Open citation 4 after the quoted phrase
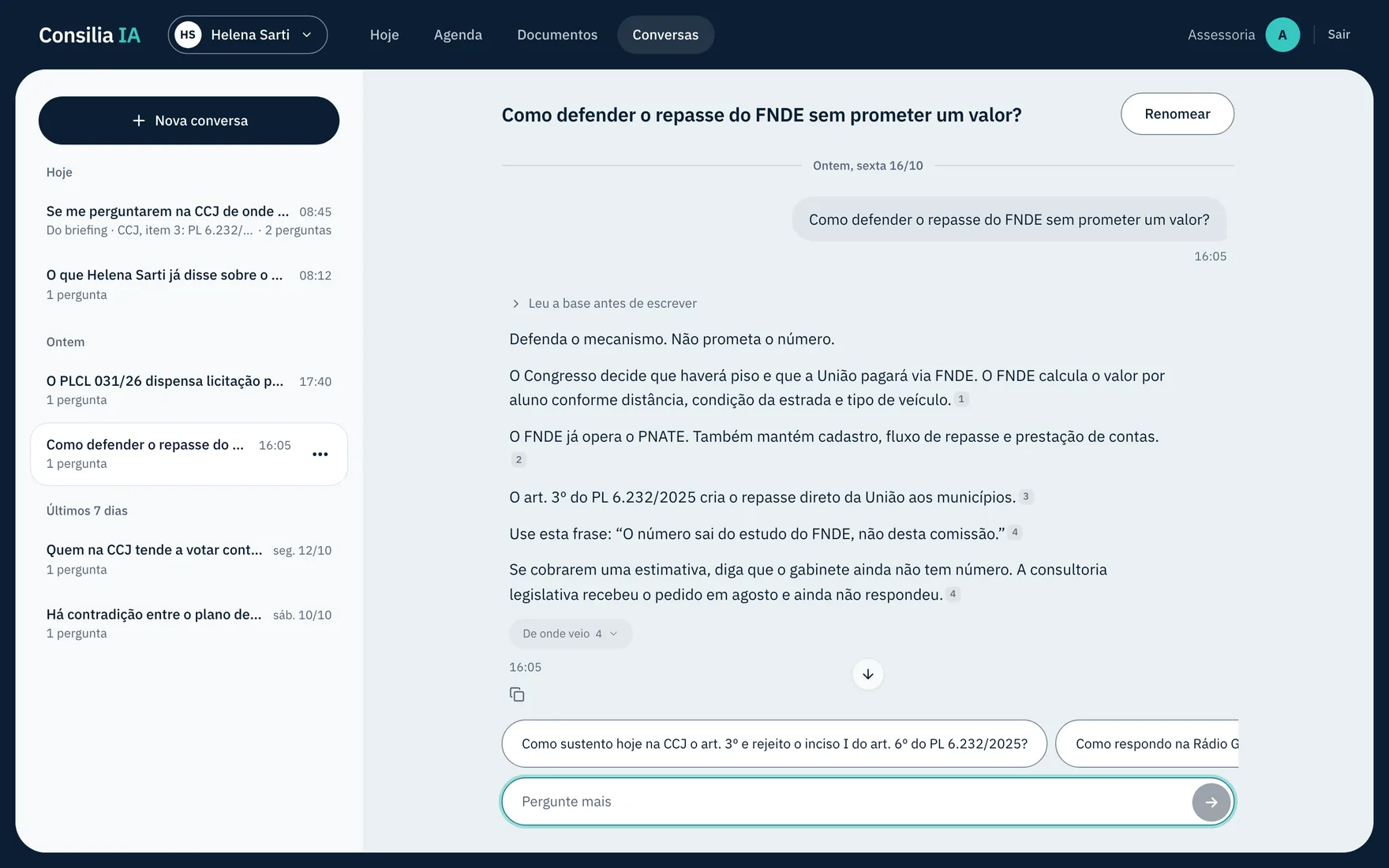 1014,533
